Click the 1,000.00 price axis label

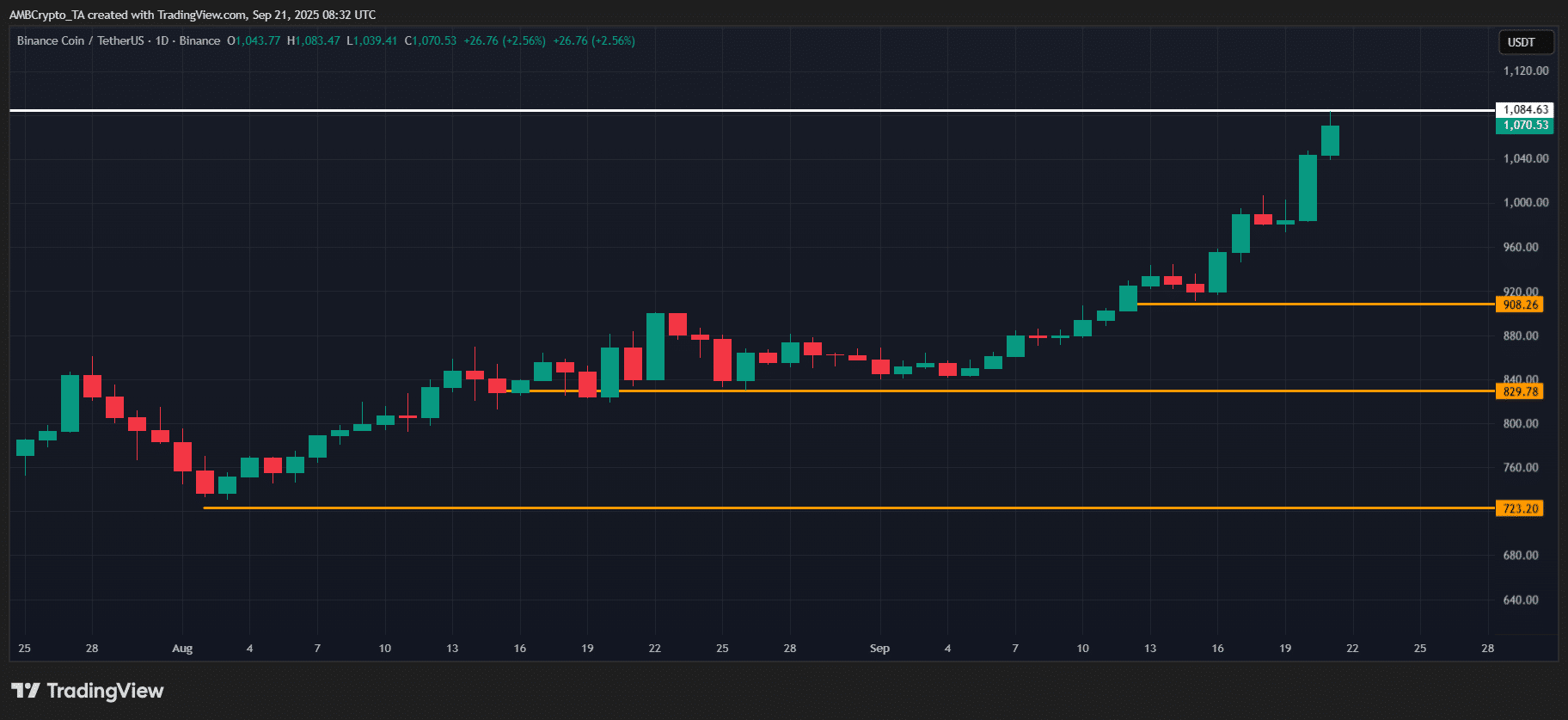[x=1525, y=202]
